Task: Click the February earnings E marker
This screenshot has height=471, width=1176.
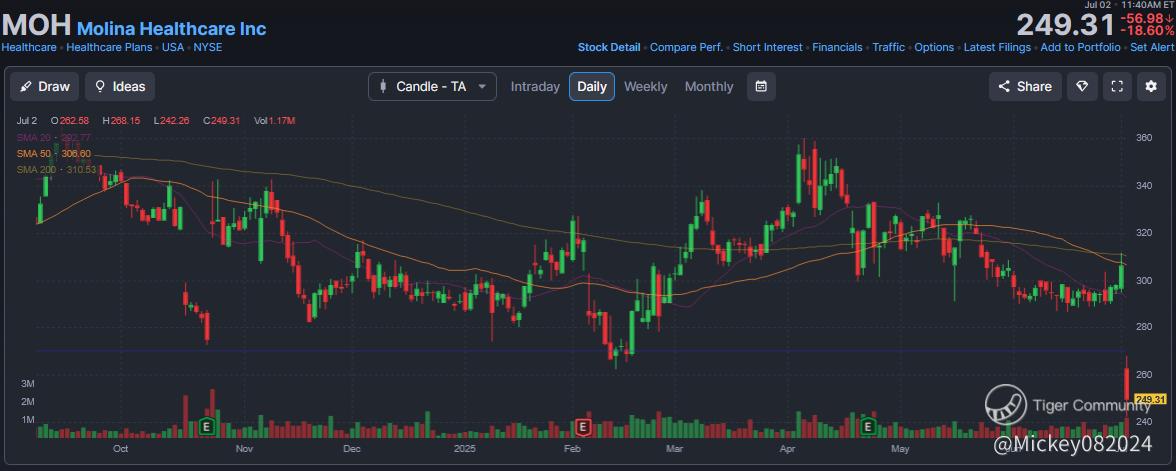Action: click(x=583, y=427)
